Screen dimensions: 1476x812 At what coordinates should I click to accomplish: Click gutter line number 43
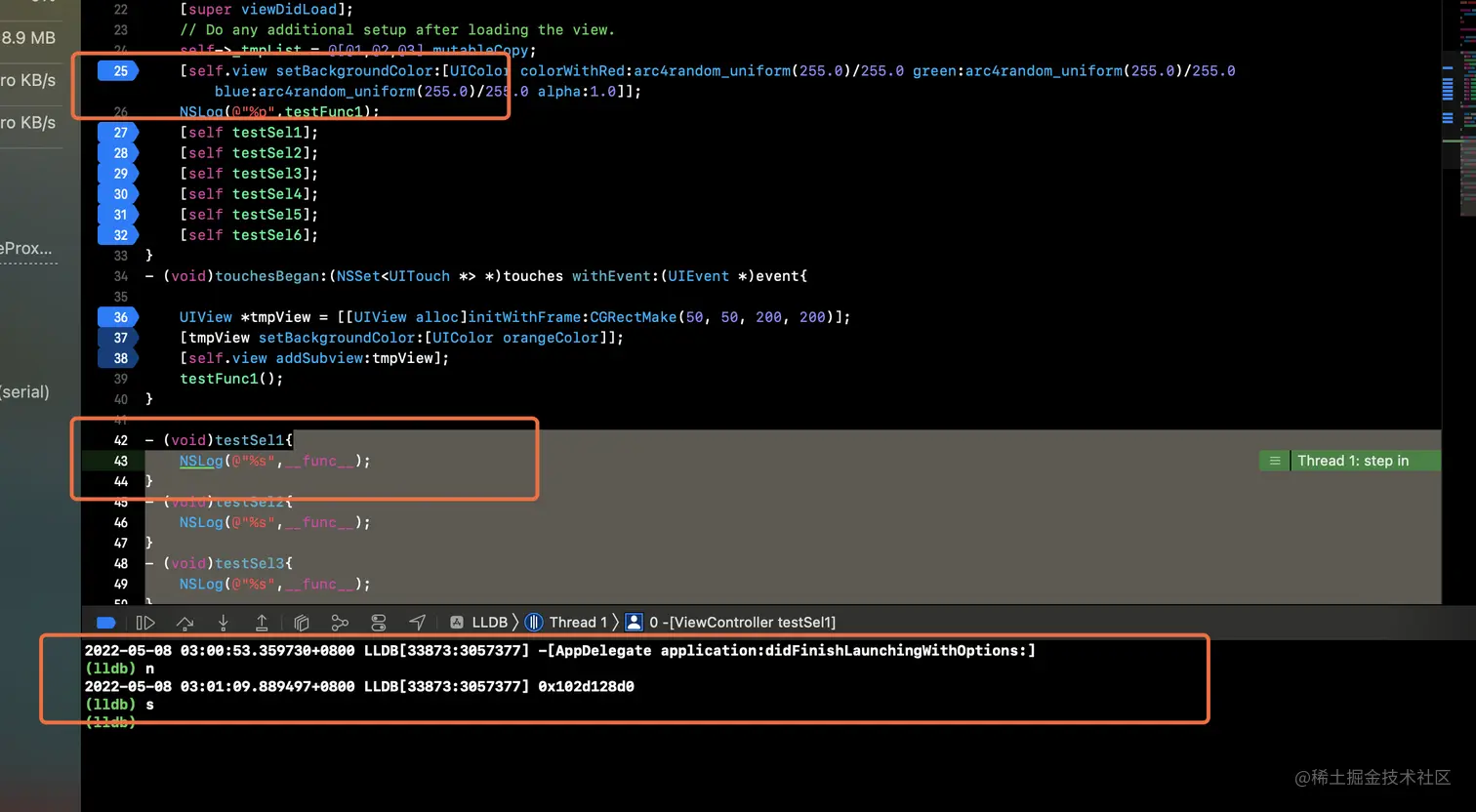[x=121, y=461]
